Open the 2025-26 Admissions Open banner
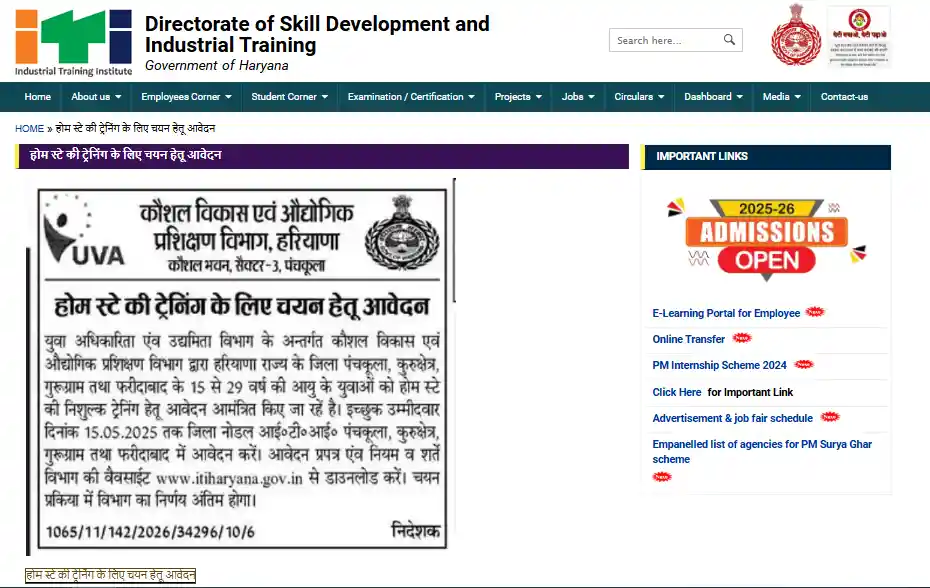The width and height of the screenshot is (930, 588). pos(766,235)
